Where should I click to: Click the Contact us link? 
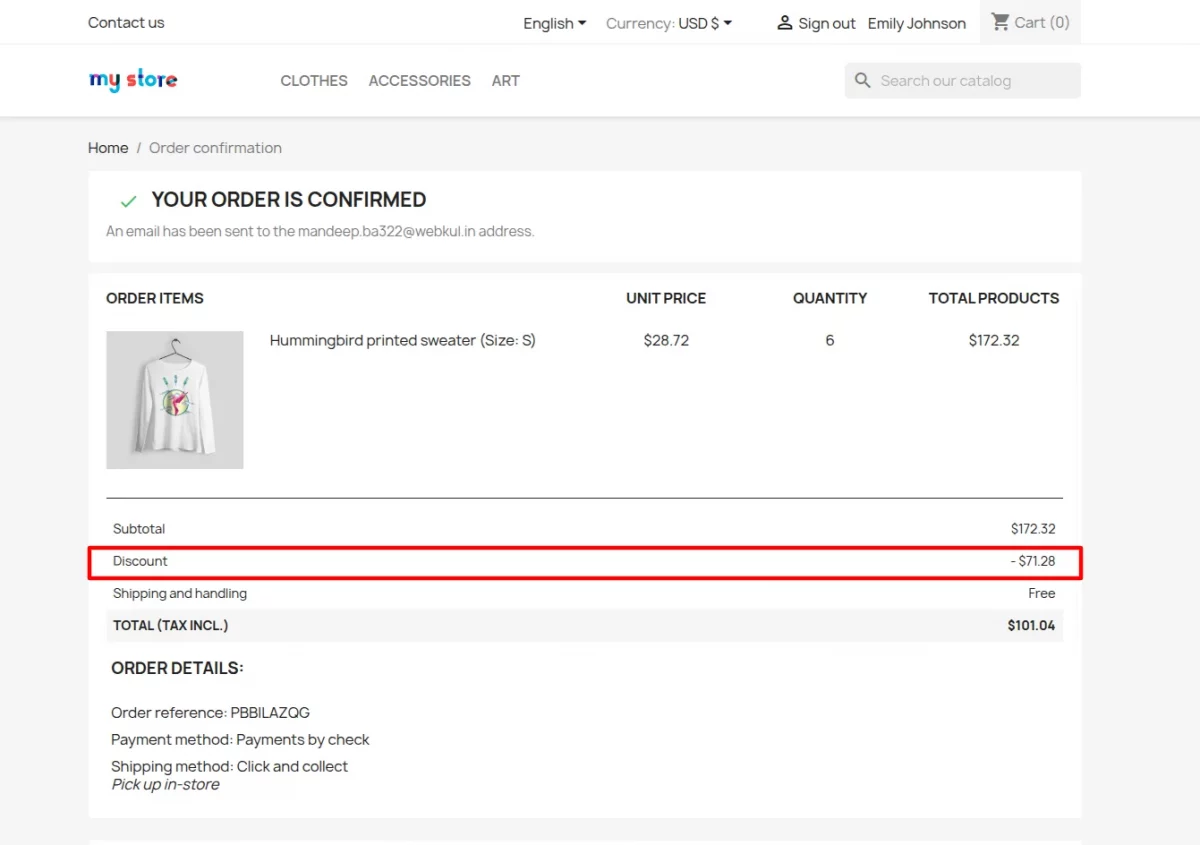pos(125,22)
